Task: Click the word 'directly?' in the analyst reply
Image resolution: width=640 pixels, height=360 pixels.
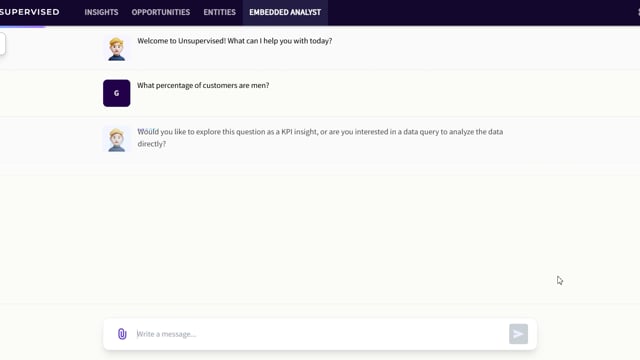Action: tap(151, 144)
